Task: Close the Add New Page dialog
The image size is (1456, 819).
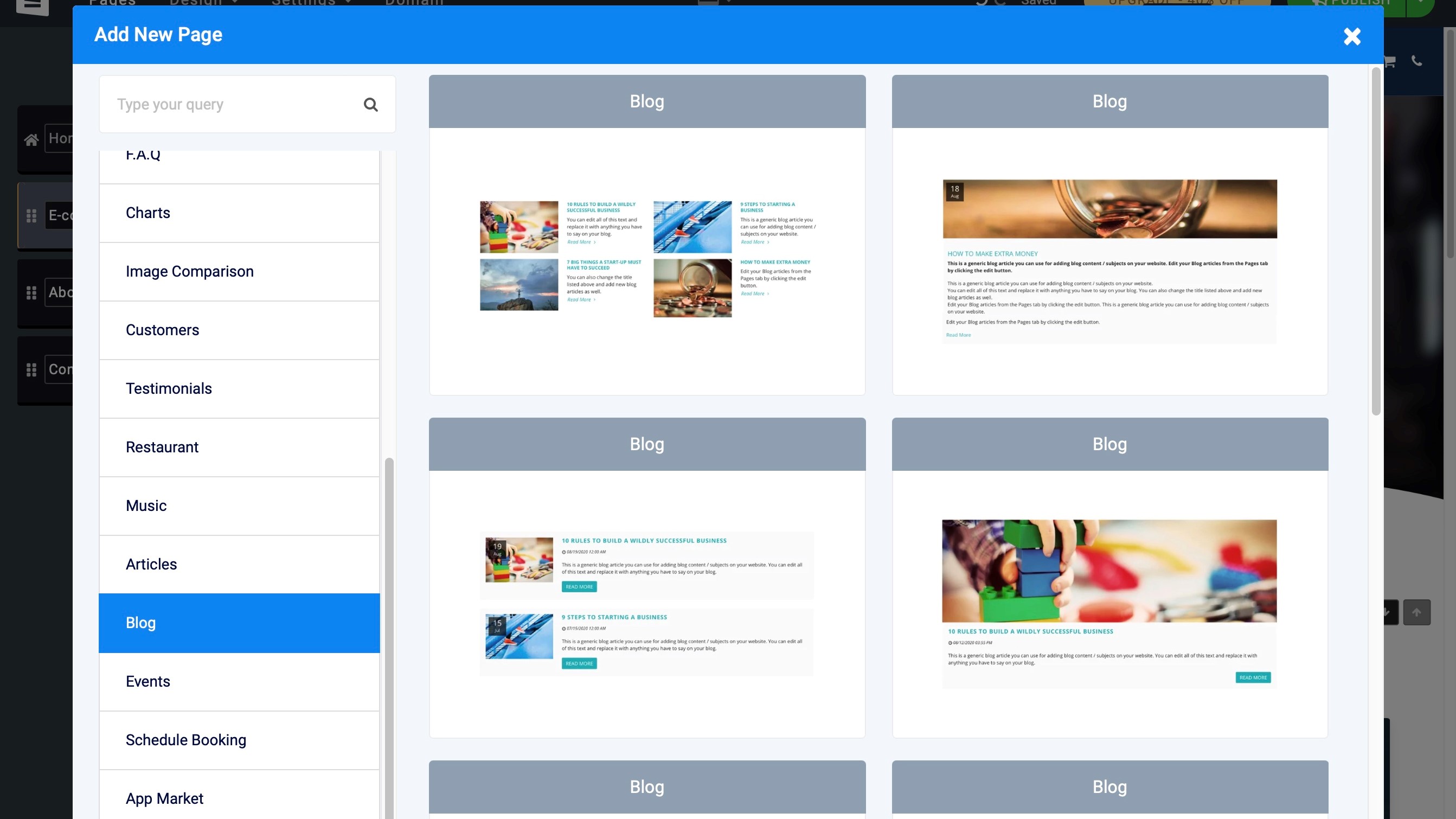Action: tap(1351, 36)
